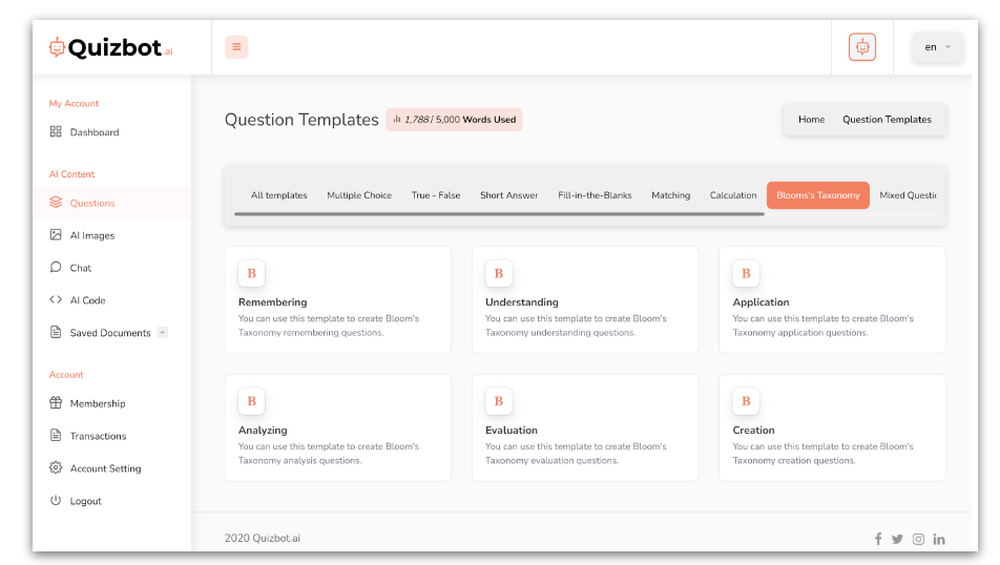The image size is (1000, 565).
Task: Open the Facebook icon in footer
Action: pyautogui.click(x=878, y=539)
